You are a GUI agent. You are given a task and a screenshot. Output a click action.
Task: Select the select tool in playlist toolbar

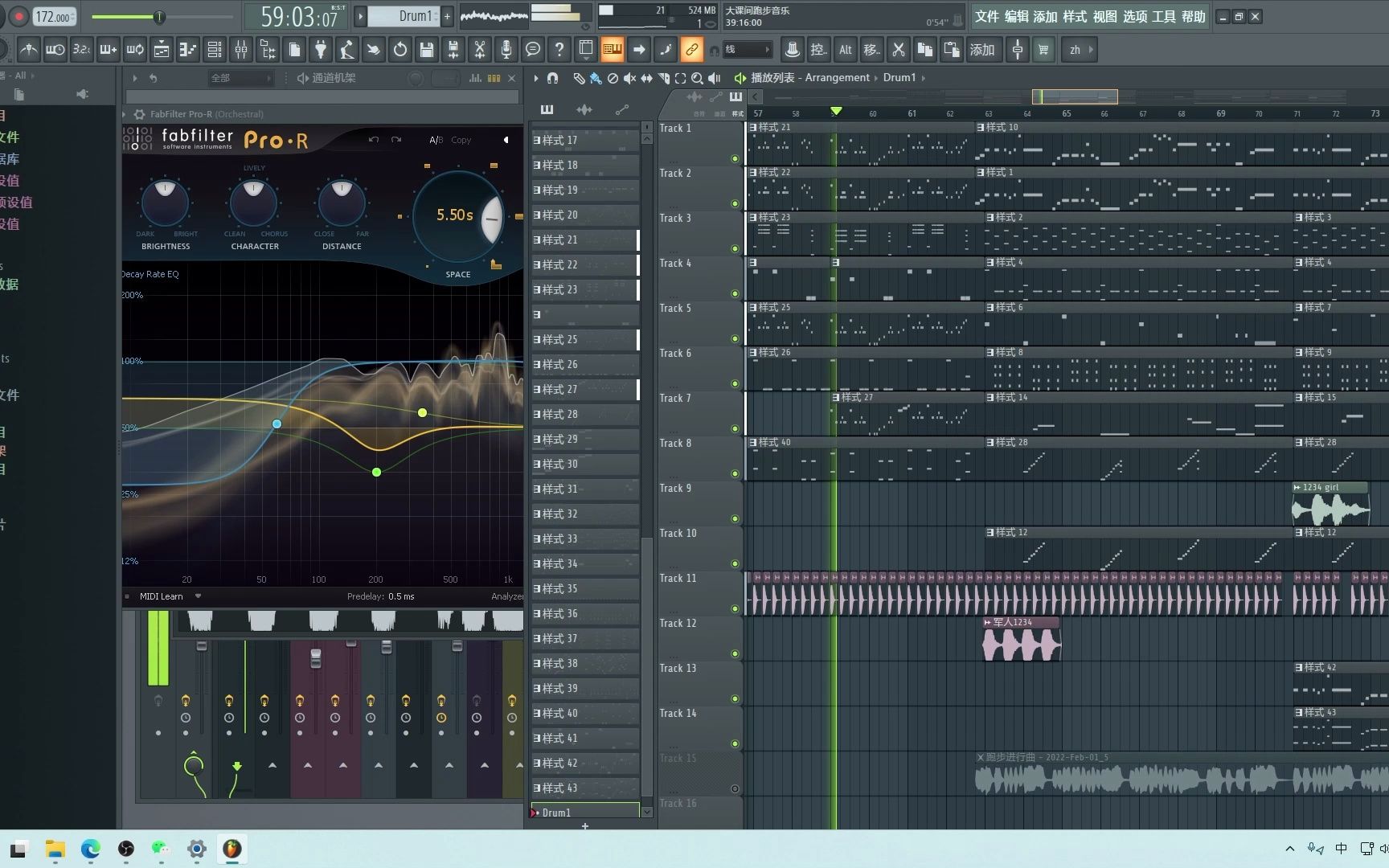680,78
